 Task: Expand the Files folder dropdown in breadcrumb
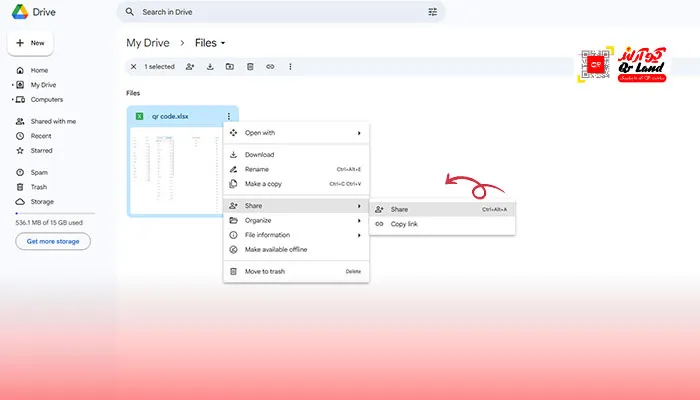point(223,43)
